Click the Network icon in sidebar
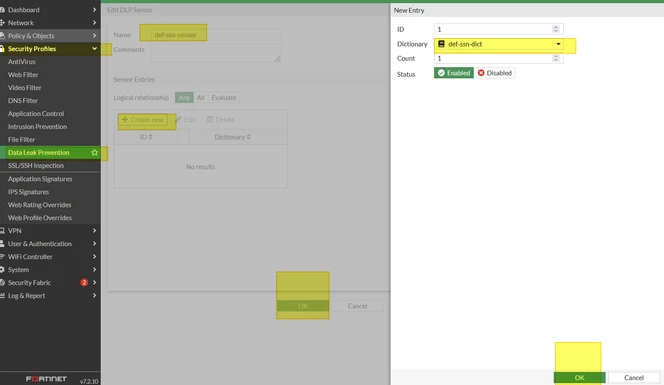Image resolution: width=664 pixels, height=385 pixels. tap(2, 23)
